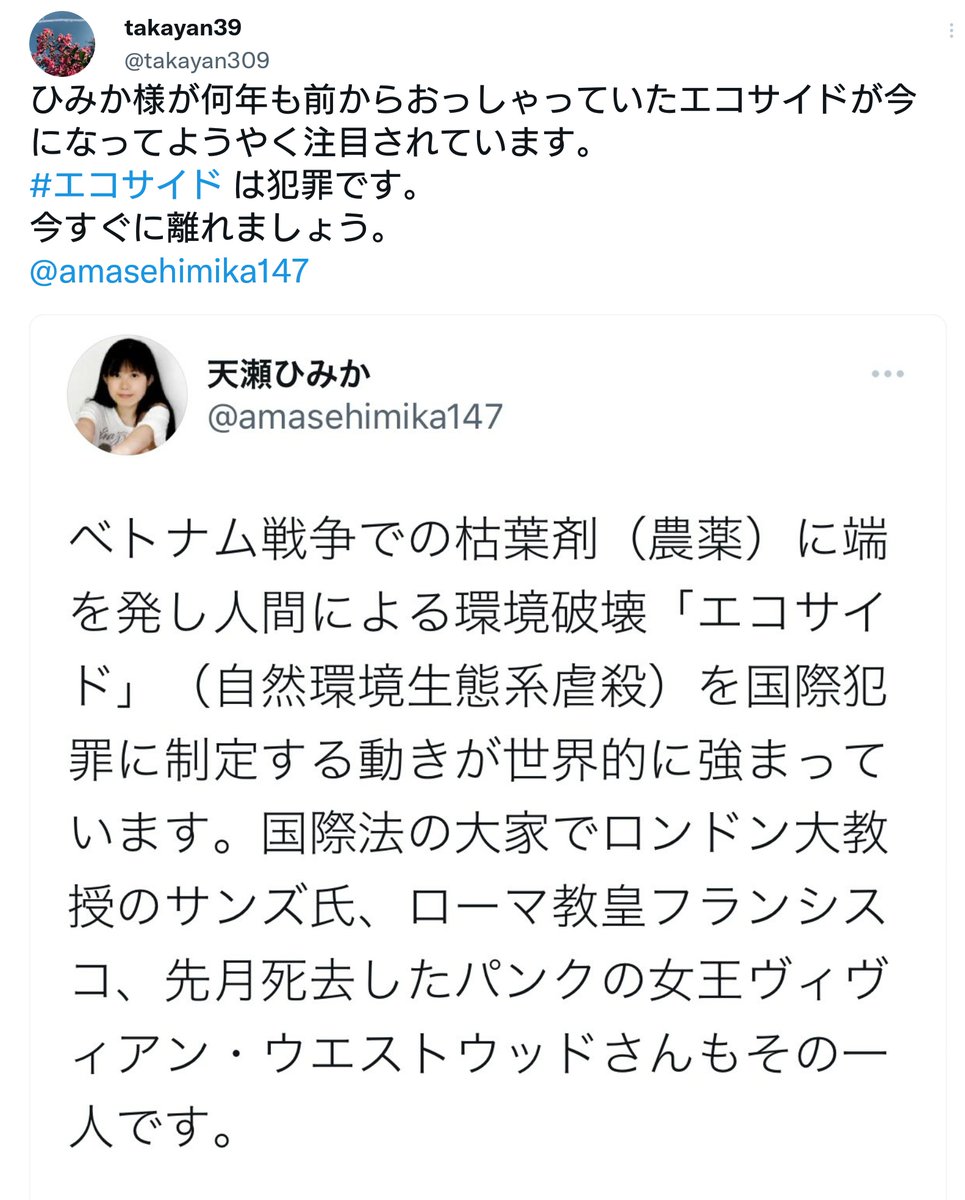965x1200 pixels.
Task: Click the 天瀬ひみか display name
Action: click(289, 375)
